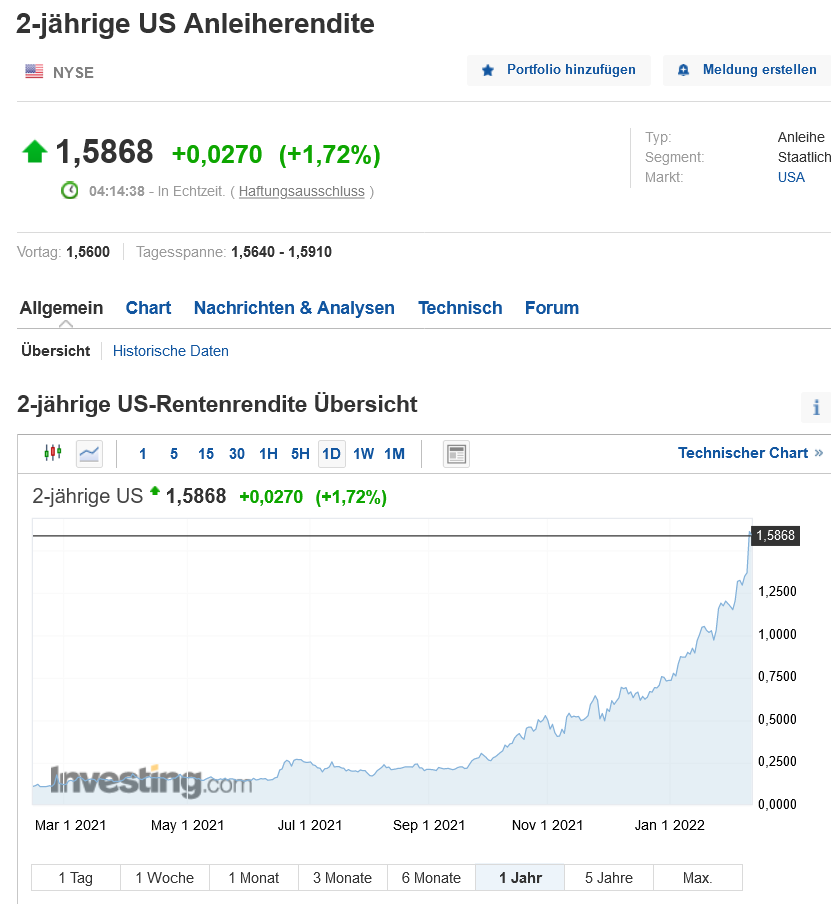831x904 pixels.
Task: Click the USA market link
Action: coord(791,177)
